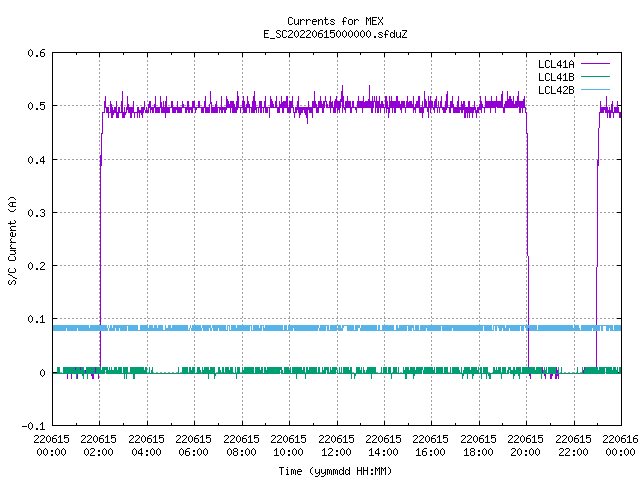Click the 0.6 y-axis tick value

click(x=36, y=53)
